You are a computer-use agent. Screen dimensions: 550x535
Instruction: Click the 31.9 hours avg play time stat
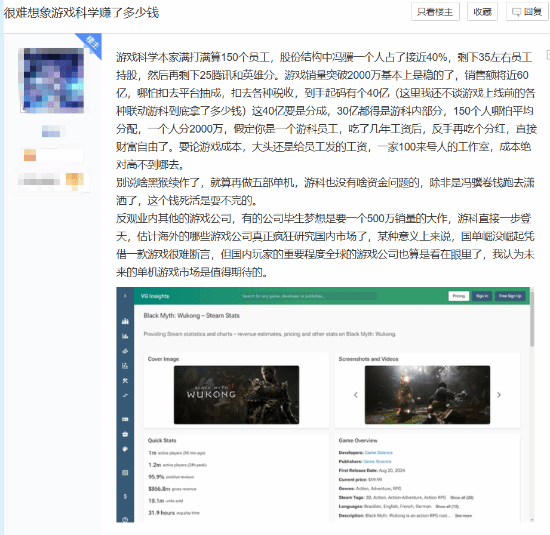tap(174, 513)
